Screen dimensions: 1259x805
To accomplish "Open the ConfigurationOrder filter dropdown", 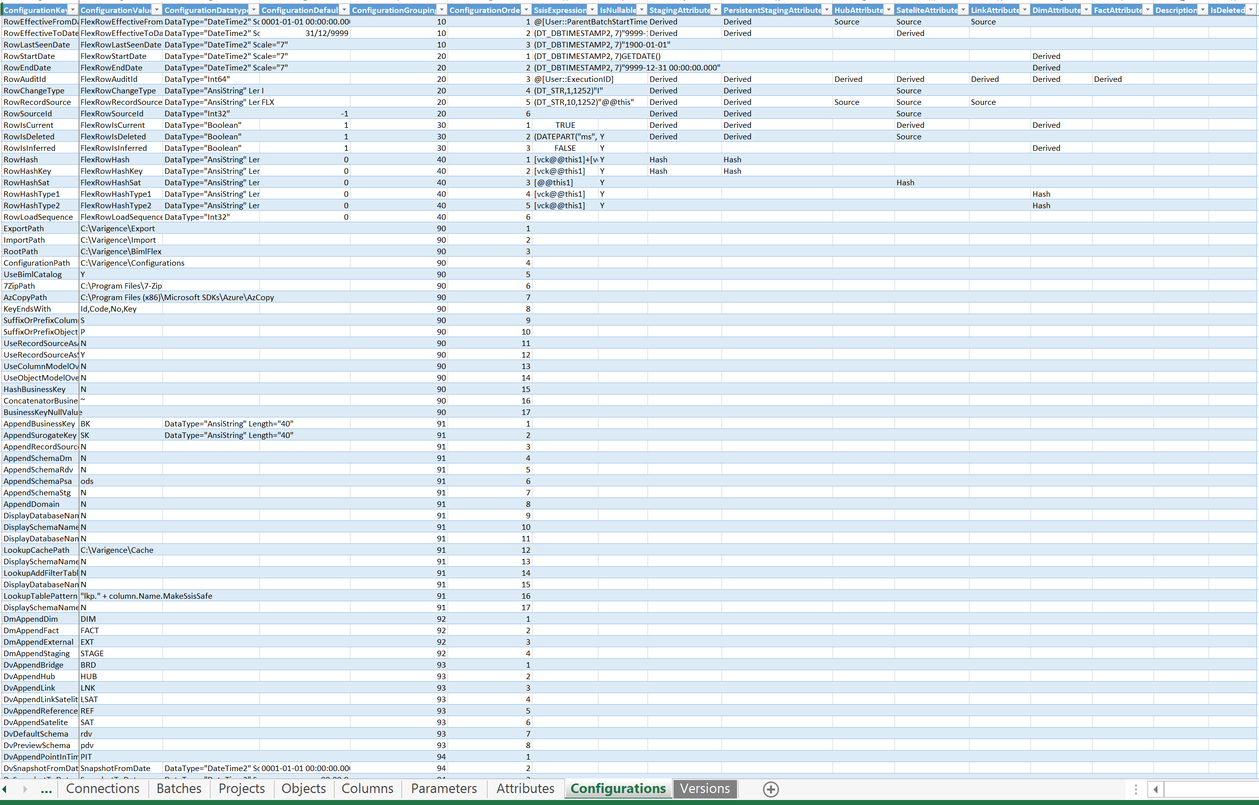I will pyautogui.click(x=525, y=10).
